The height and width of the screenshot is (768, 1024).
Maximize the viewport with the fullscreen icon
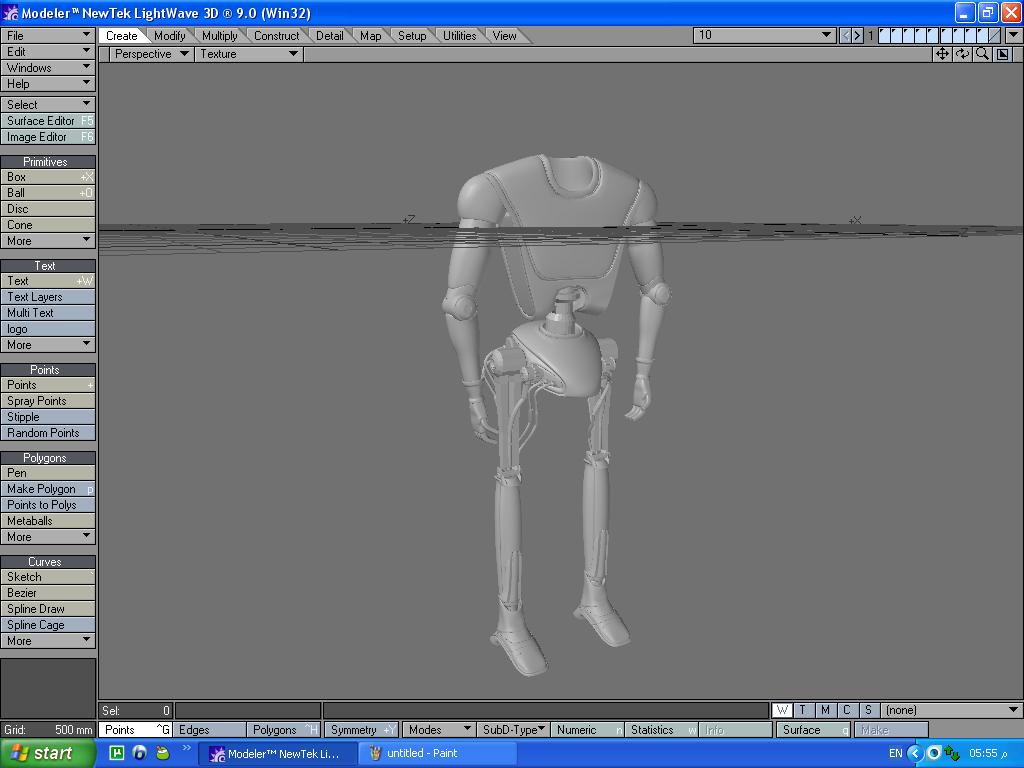[x=1002, y=54]
